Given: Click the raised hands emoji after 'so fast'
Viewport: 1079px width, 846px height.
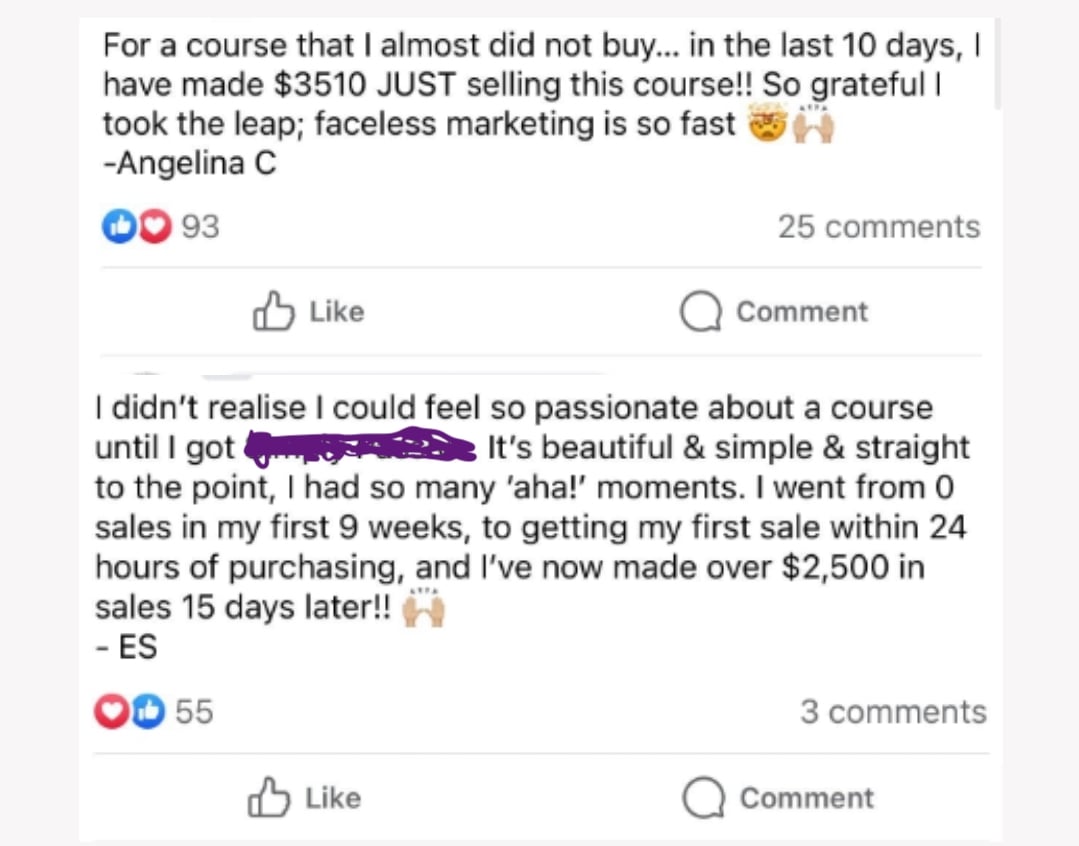Looking at the screenshot, I should (x=813, y=125).
